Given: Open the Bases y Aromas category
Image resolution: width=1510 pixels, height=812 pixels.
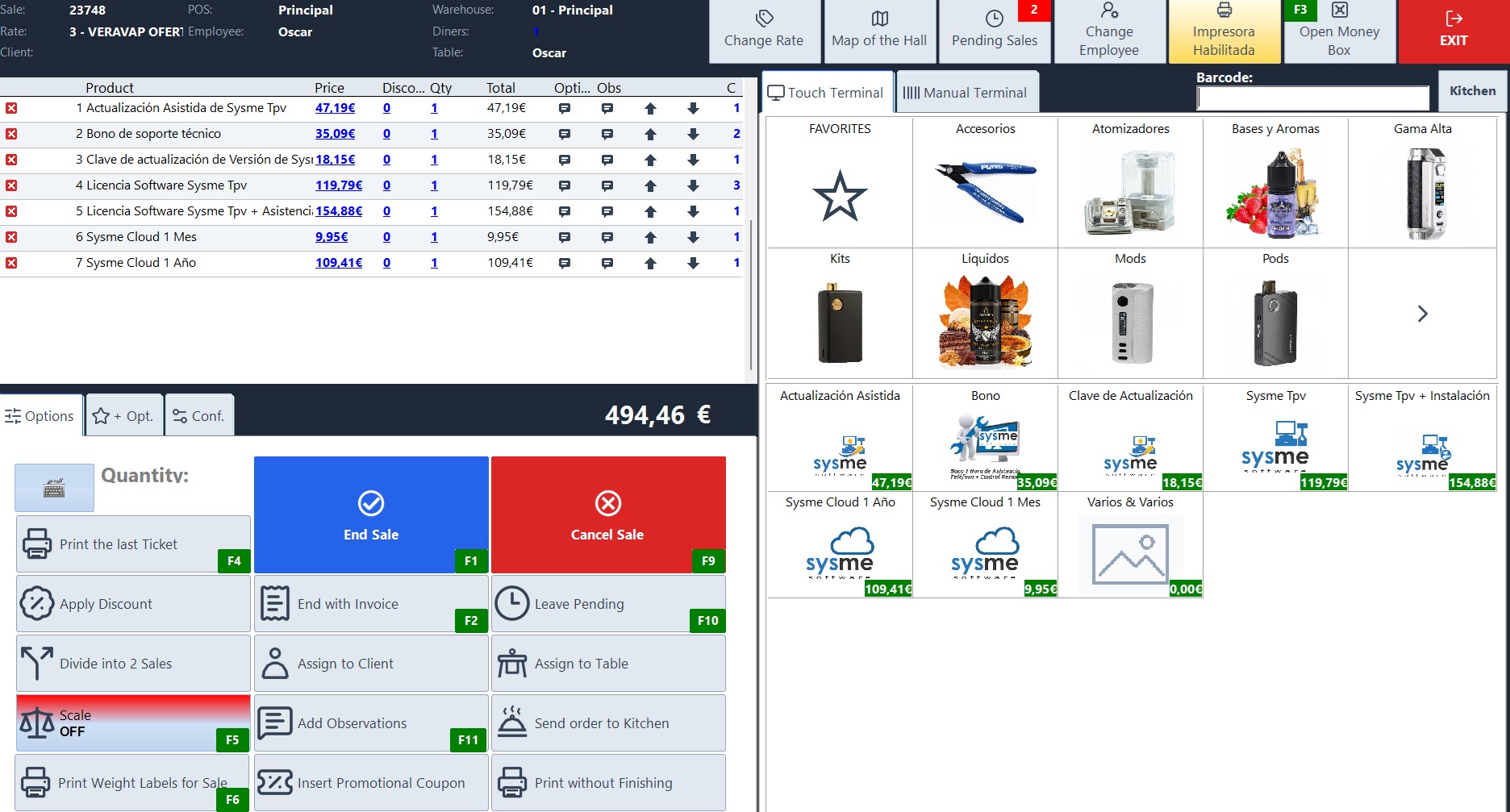Looking at the screenshot, I should coord(1275,182).
